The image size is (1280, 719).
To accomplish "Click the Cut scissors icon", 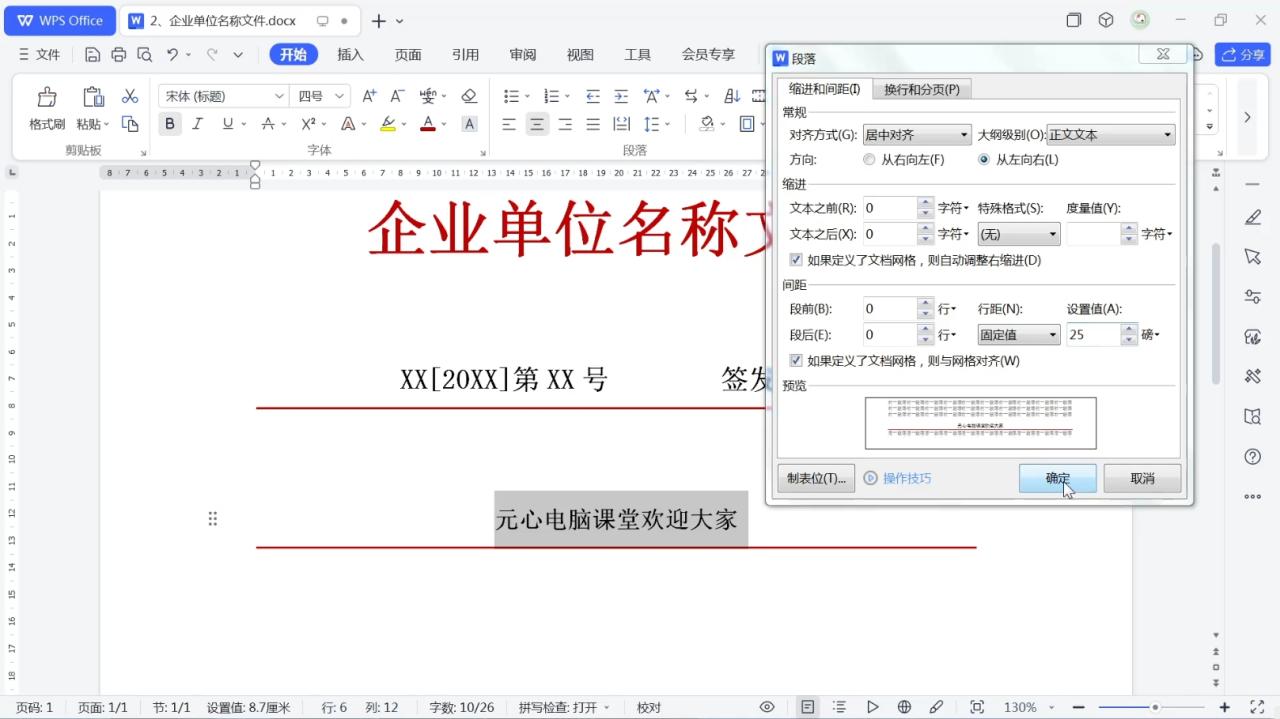I will [130, 96].
